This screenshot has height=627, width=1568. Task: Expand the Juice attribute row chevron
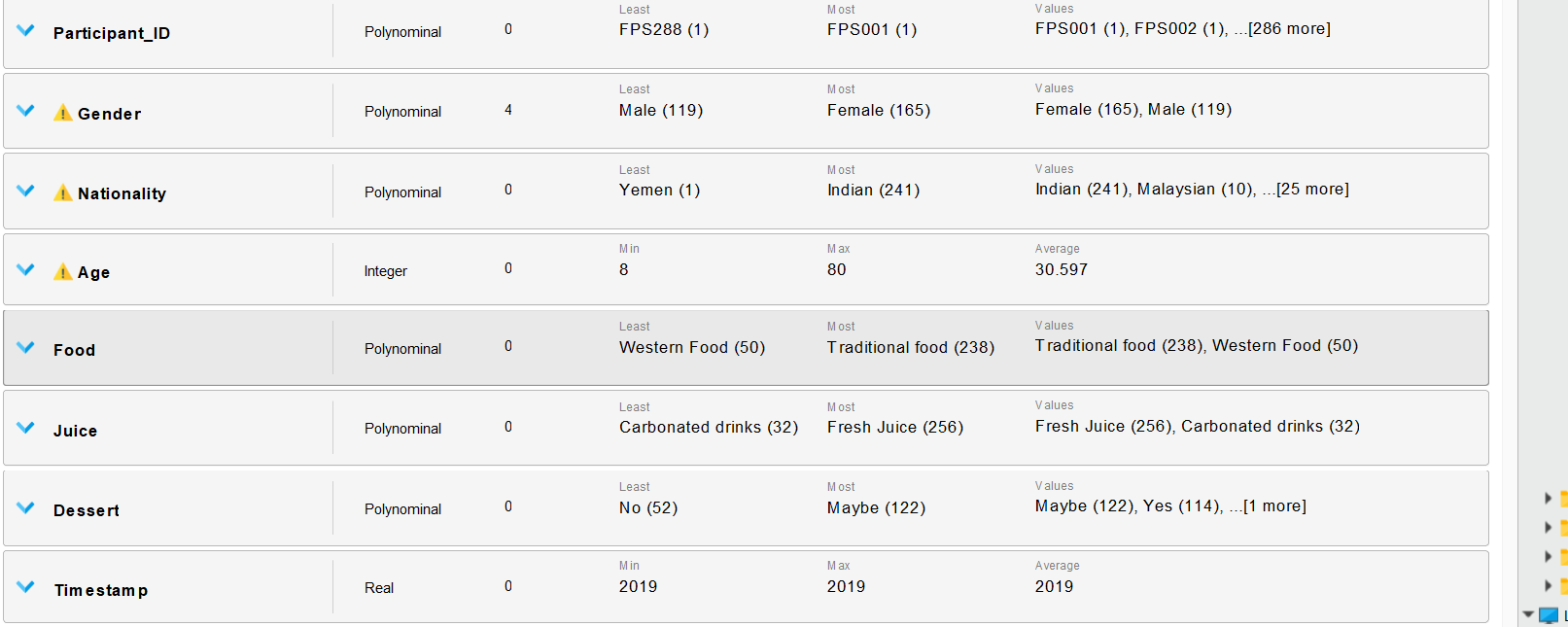26,428
